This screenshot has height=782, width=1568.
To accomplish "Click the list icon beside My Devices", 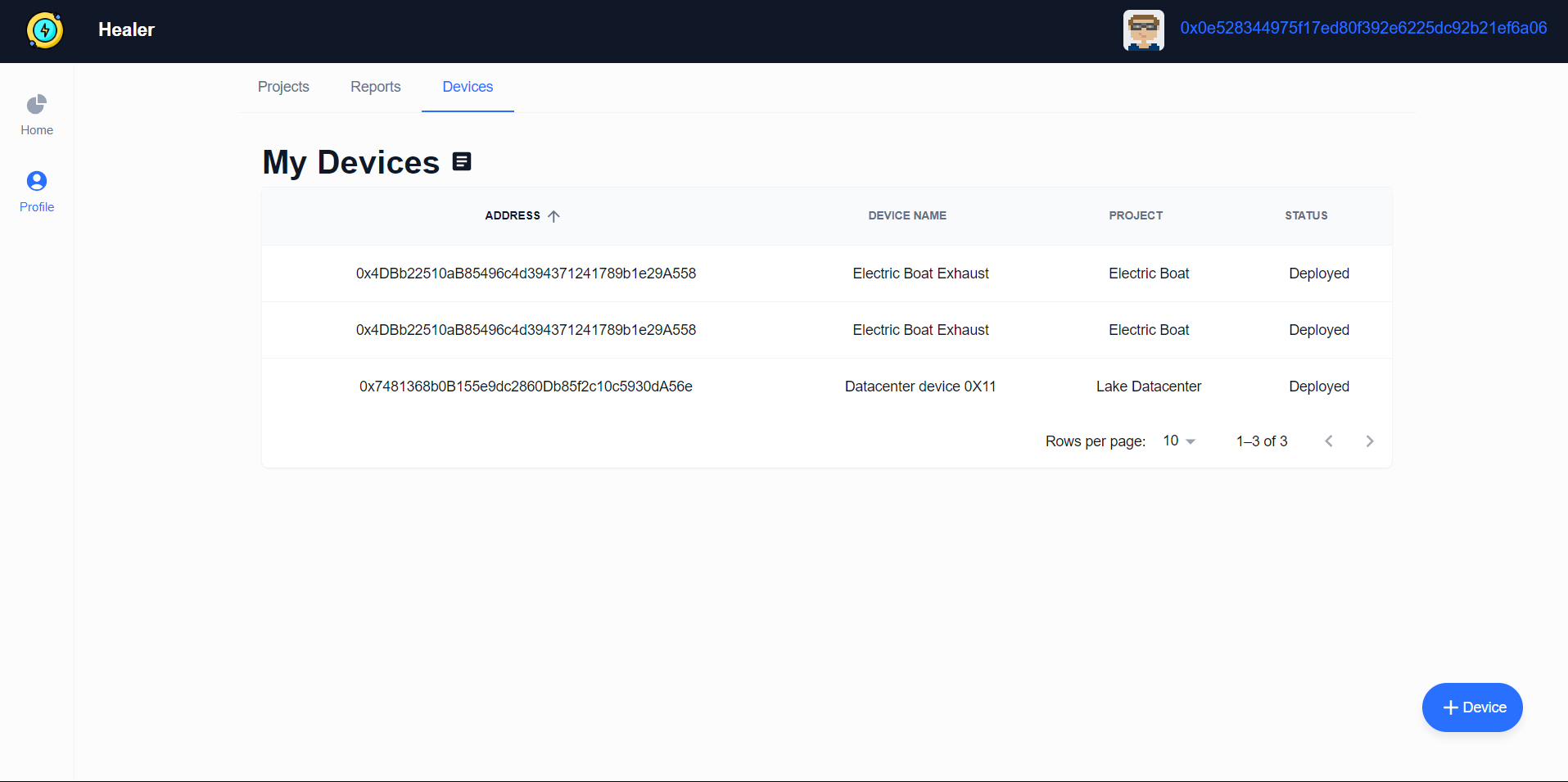I will pos(462,161).
